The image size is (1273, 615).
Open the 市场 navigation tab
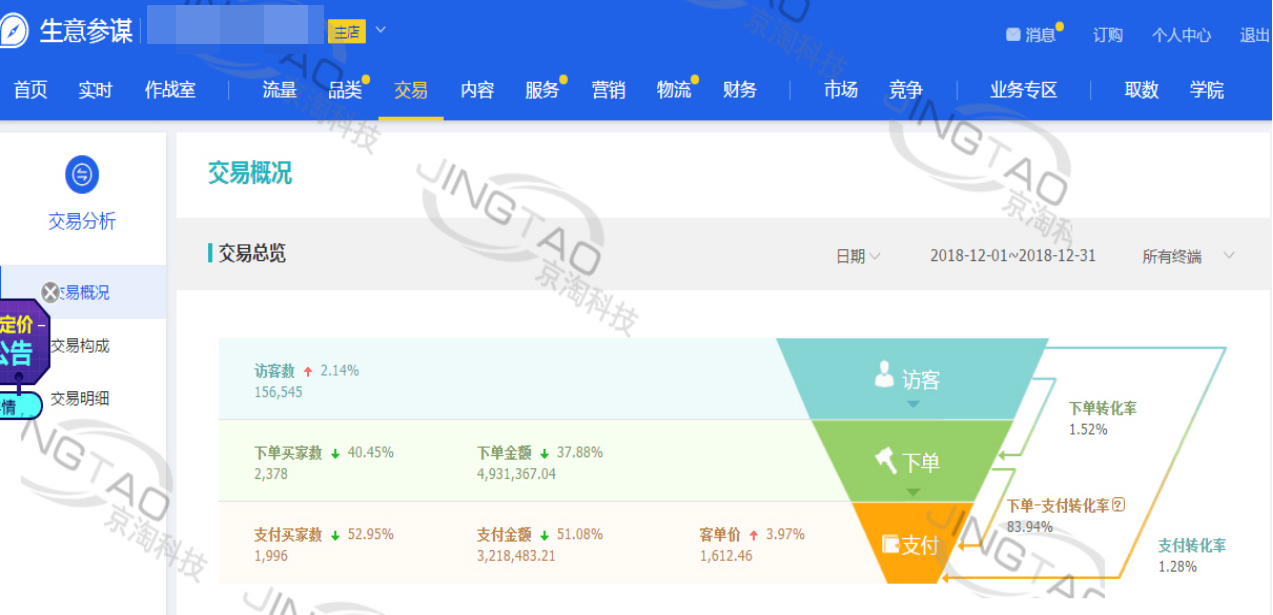841,90
